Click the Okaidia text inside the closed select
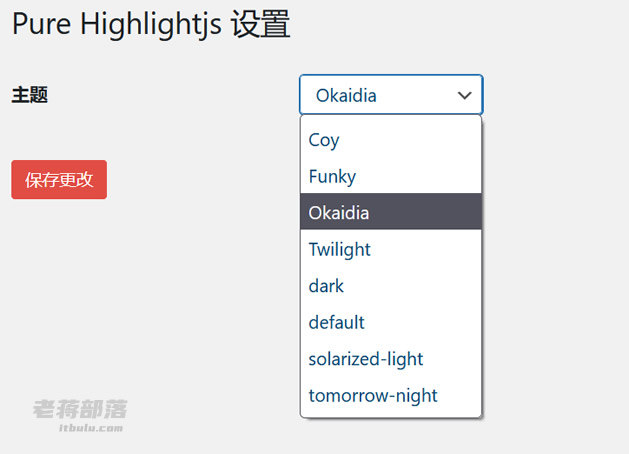This screenshot has height=454, width=629. tap(346, 95)
